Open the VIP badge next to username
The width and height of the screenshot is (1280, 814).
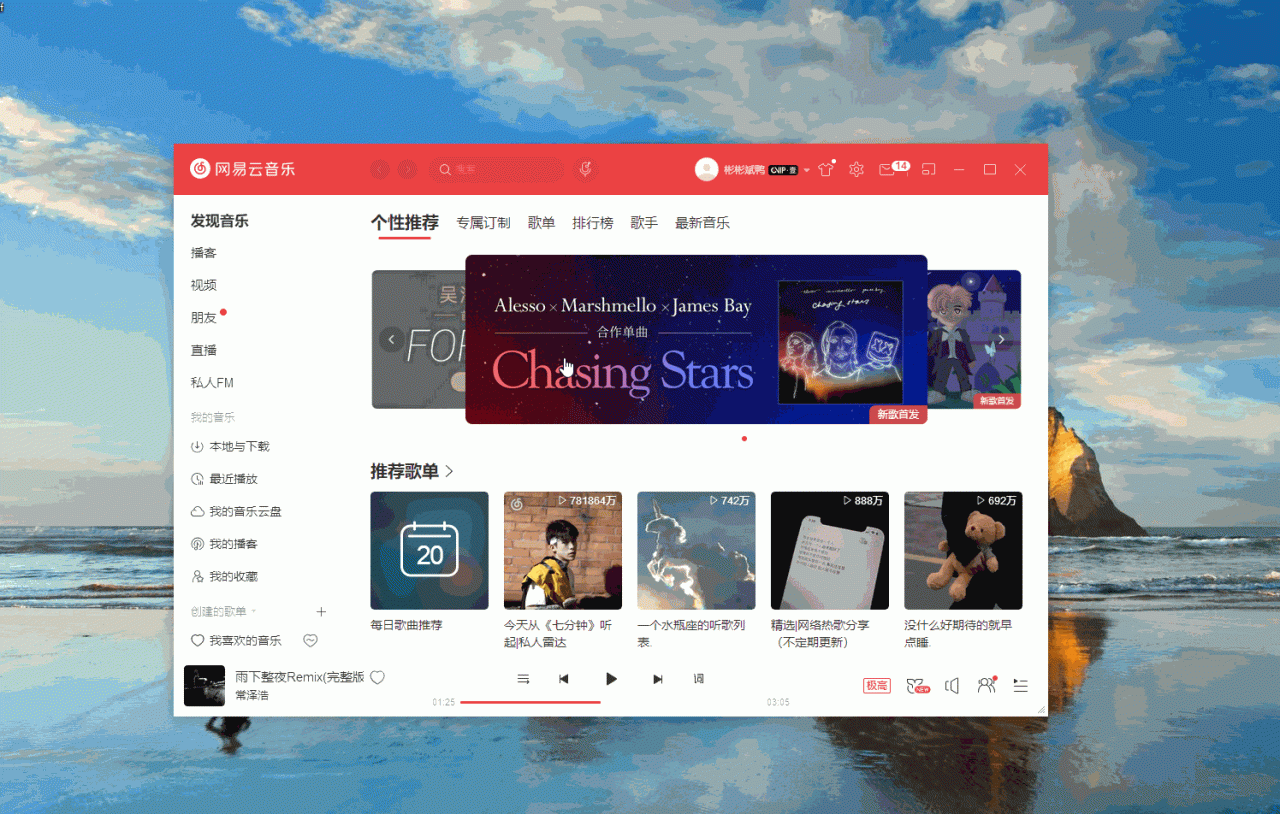pos(783,170)
